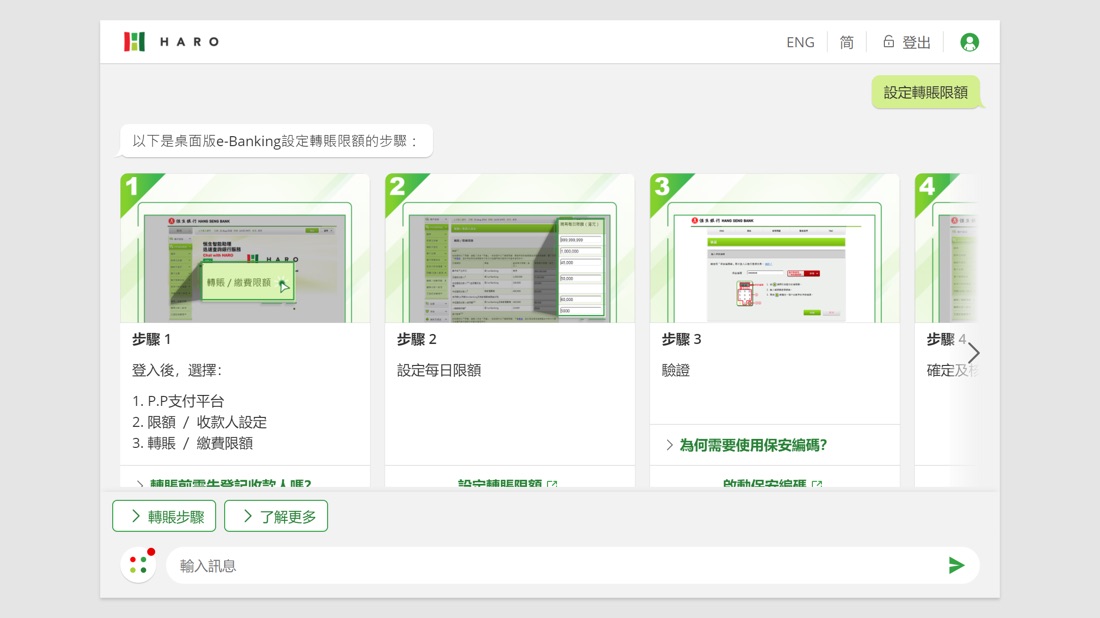
Task: Click the 登出 logout button
Action: pyautogui.click(x=906, y=43)
